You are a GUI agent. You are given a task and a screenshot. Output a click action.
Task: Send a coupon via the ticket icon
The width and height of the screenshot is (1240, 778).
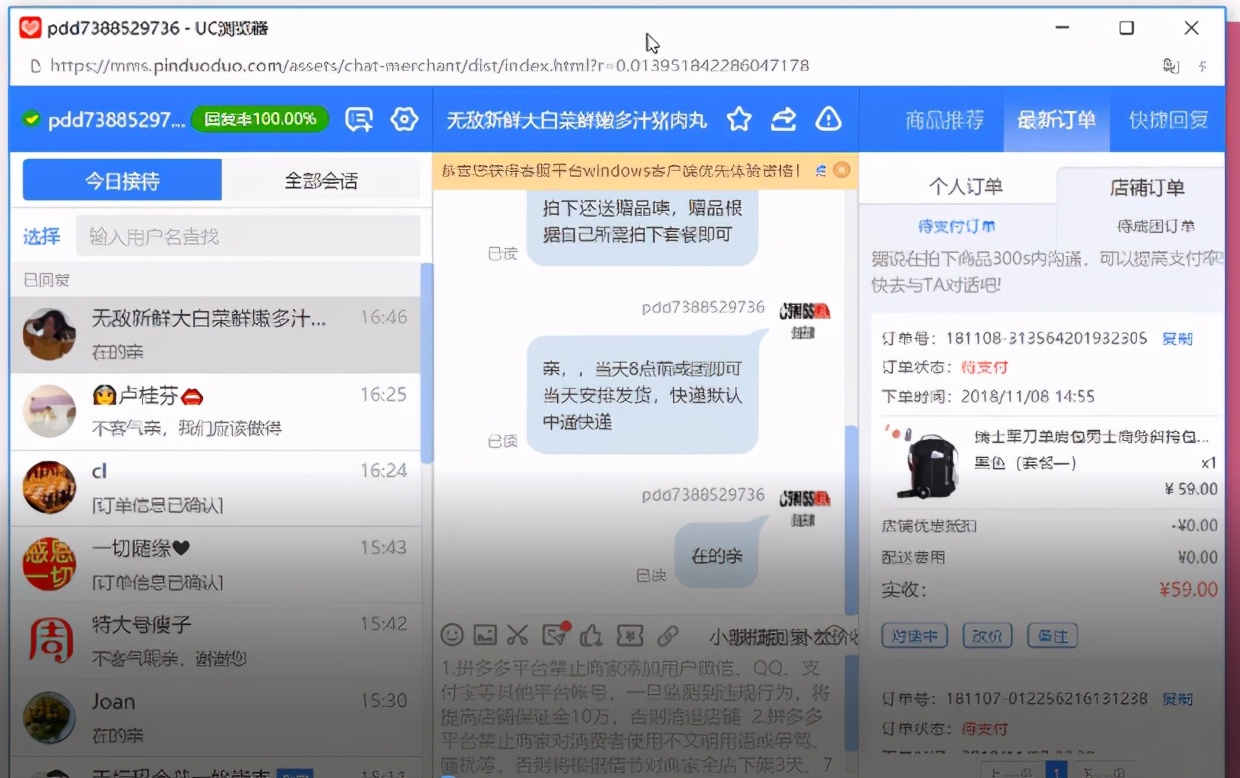(x=629, y=635)
